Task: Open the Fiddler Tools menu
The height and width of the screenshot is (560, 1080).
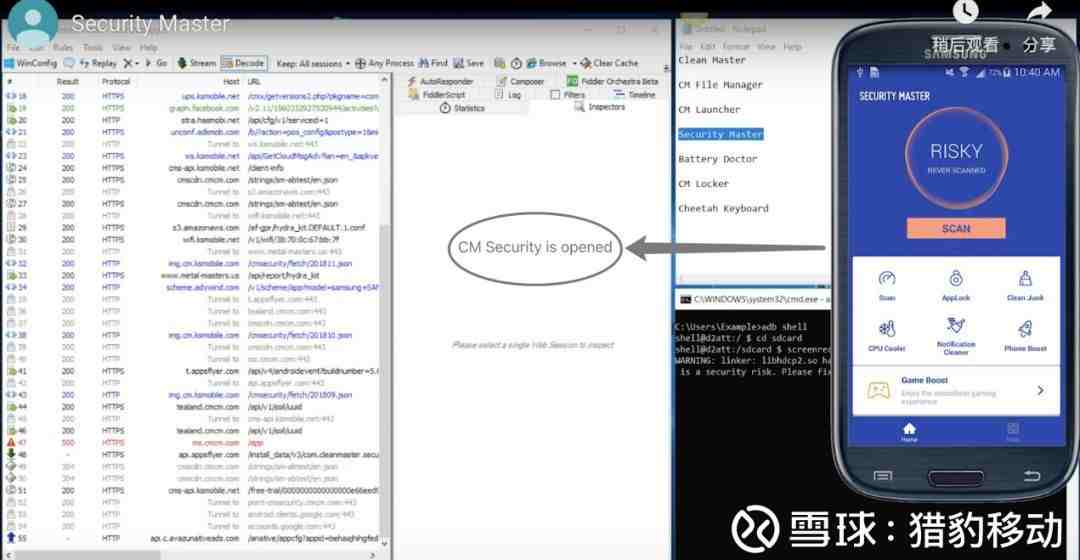Action: coord(93,48)
